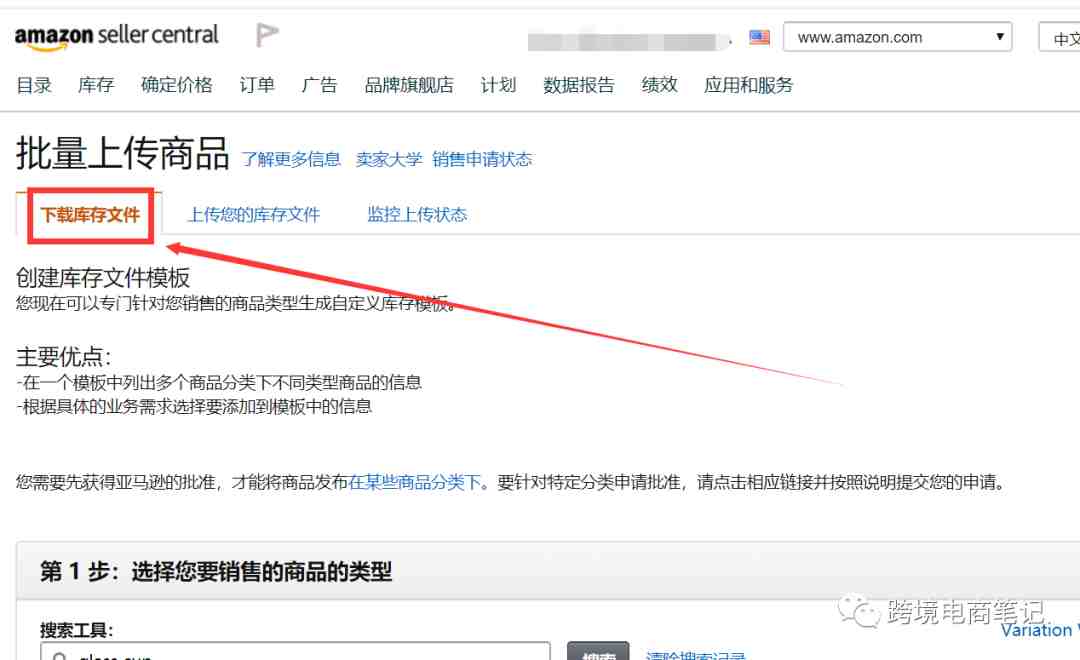Open the 库存 menu
The width and height of the screenshot is (1080, 660).
click(96, 85)
